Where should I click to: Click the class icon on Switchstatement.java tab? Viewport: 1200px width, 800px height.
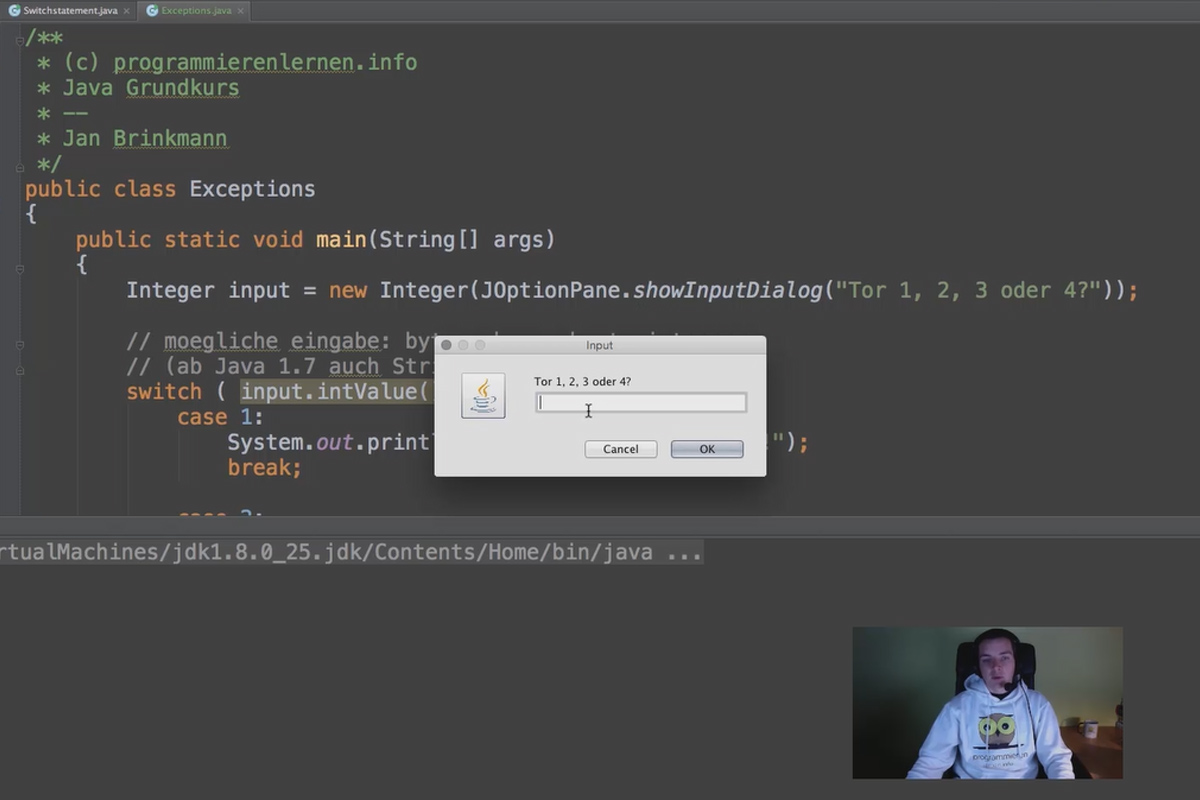point(14,11)
